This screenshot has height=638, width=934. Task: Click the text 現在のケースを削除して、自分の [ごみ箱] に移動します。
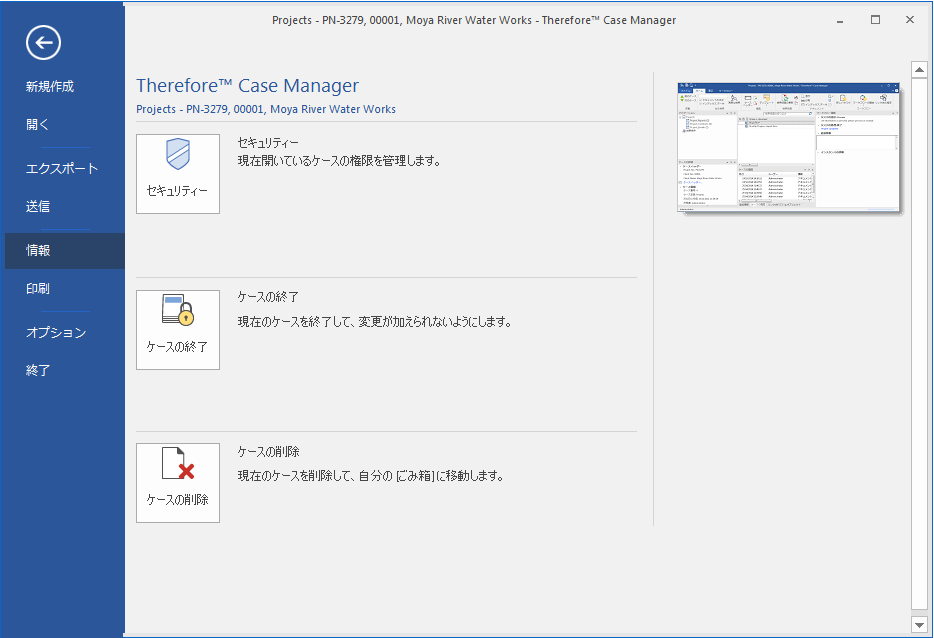tap(371, 476)
